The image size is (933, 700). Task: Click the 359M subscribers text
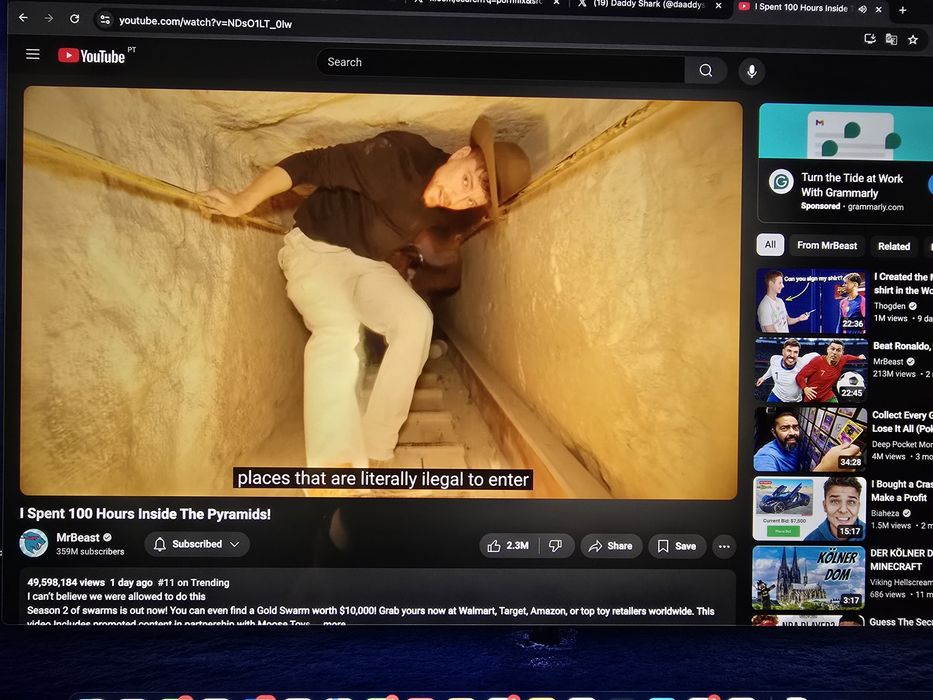(90, 552)
